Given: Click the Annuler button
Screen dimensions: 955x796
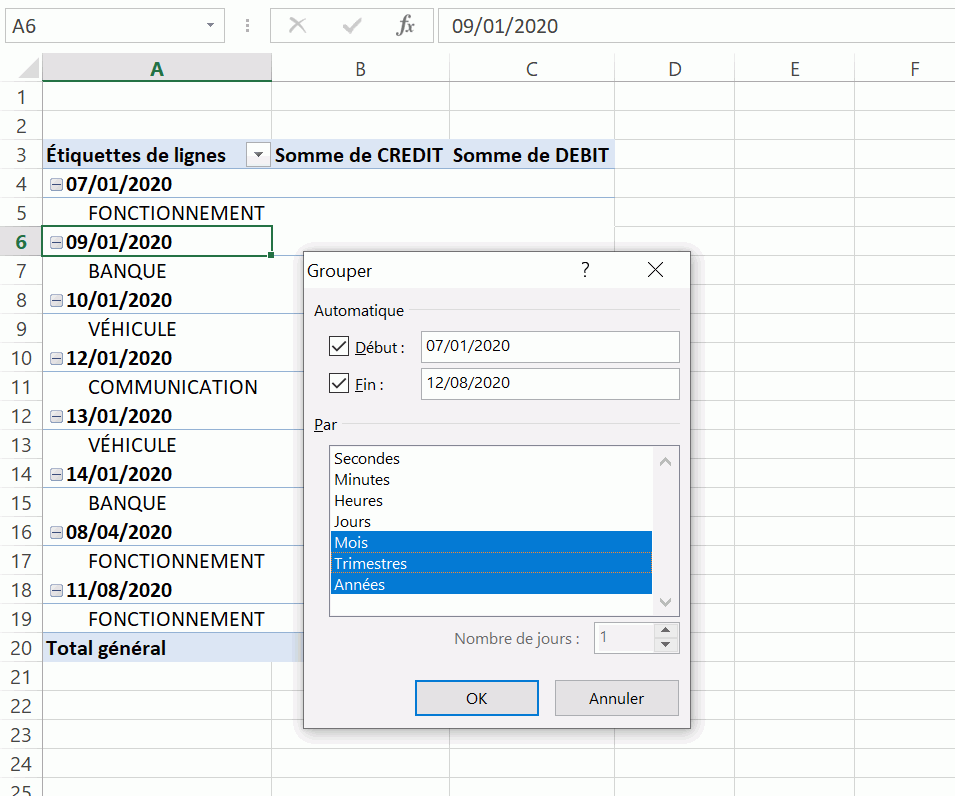Looking at the screenshot, I should coord(616,698).
